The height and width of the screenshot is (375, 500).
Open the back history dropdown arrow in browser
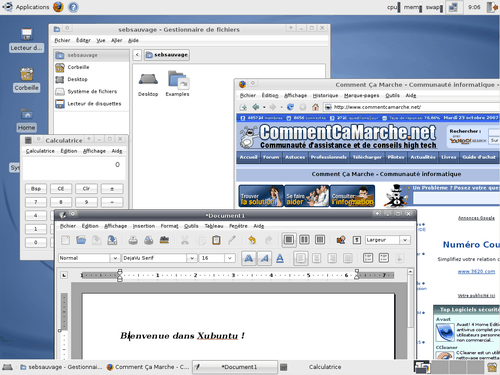coord(264,107)
